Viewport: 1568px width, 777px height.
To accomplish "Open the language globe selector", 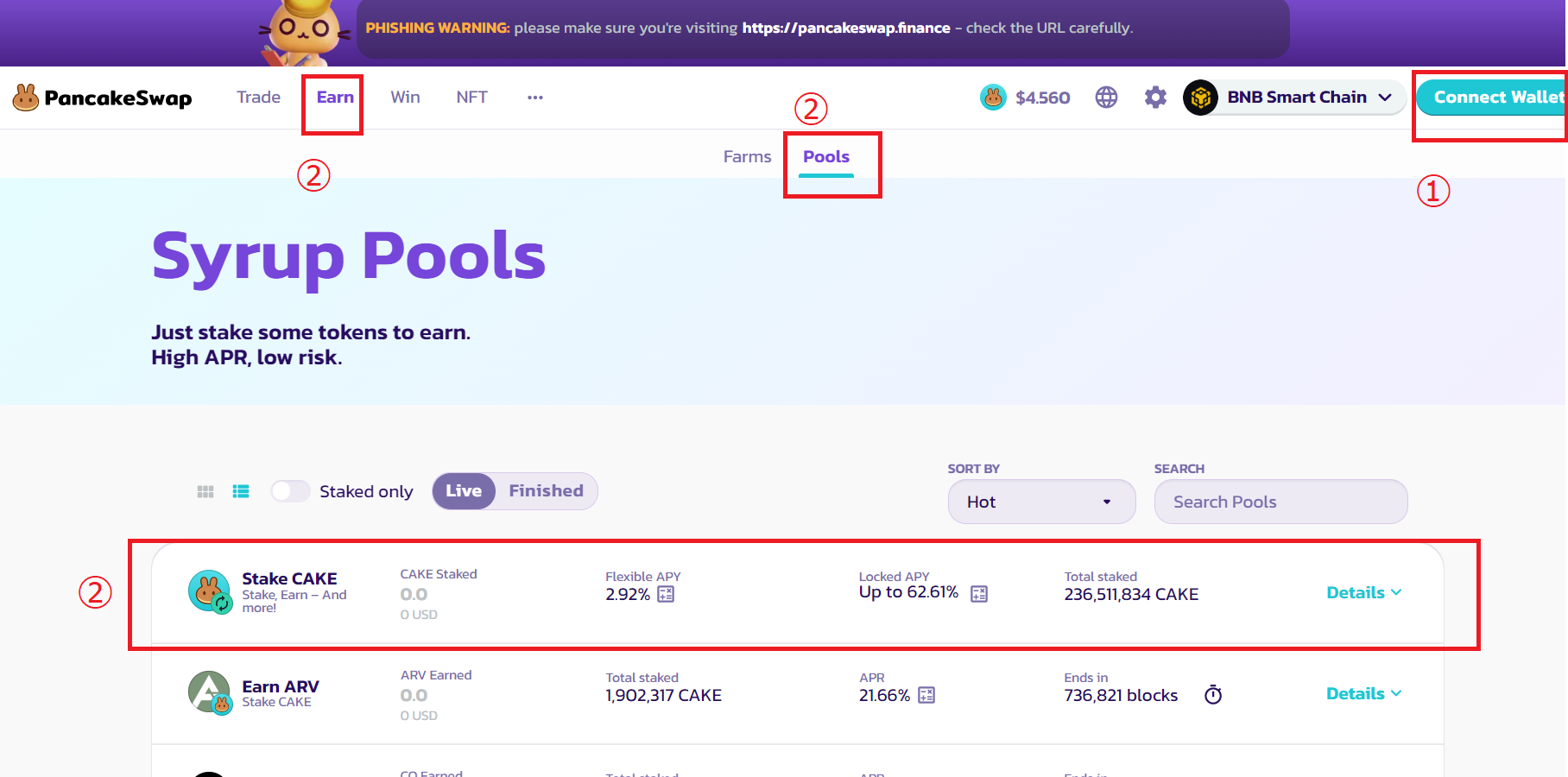I will 1106,98.
